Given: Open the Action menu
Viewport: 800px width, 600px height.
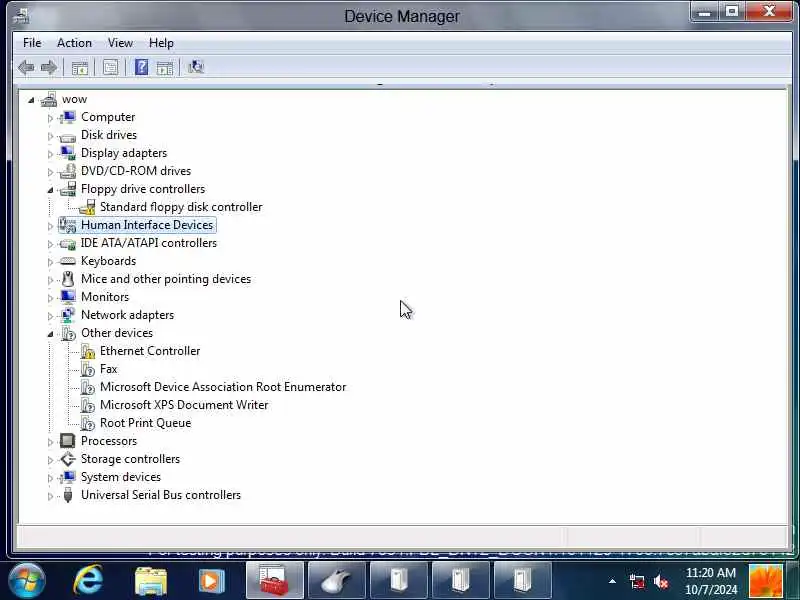Looking at the screenshot, I should point(74,43).
